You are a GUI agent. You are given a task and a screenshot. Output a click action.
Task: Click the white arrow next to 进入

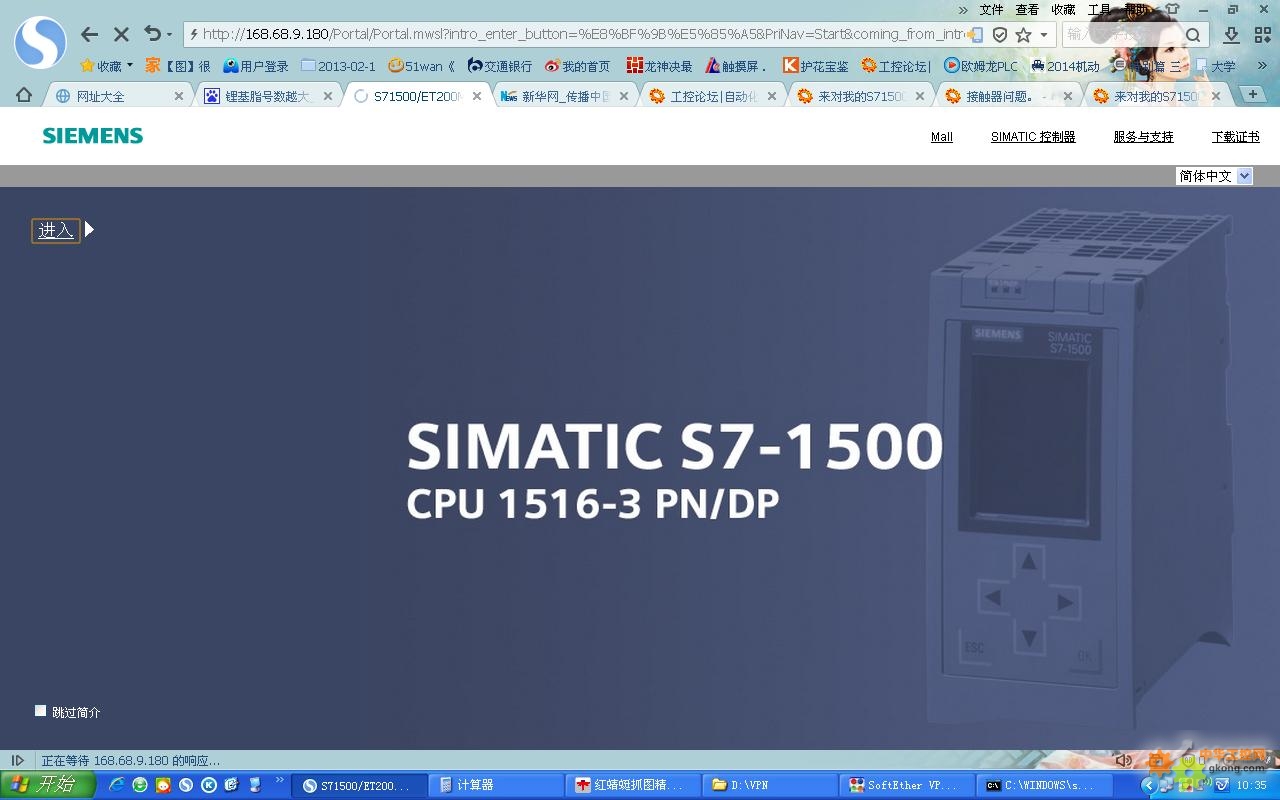pos(89,230)
